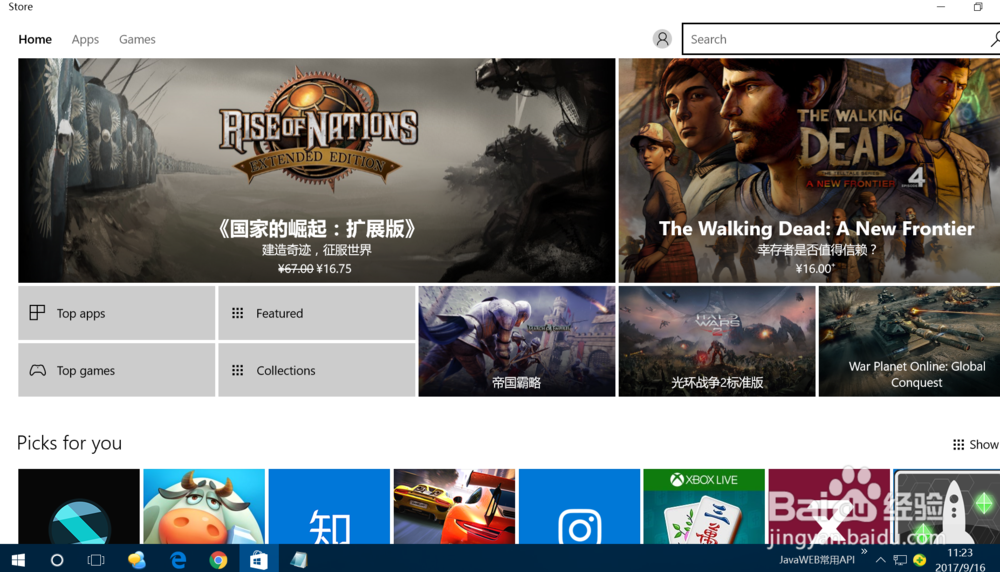
Task: Open the cow cartoon game app tile
Action: click(x=204, y=506)
